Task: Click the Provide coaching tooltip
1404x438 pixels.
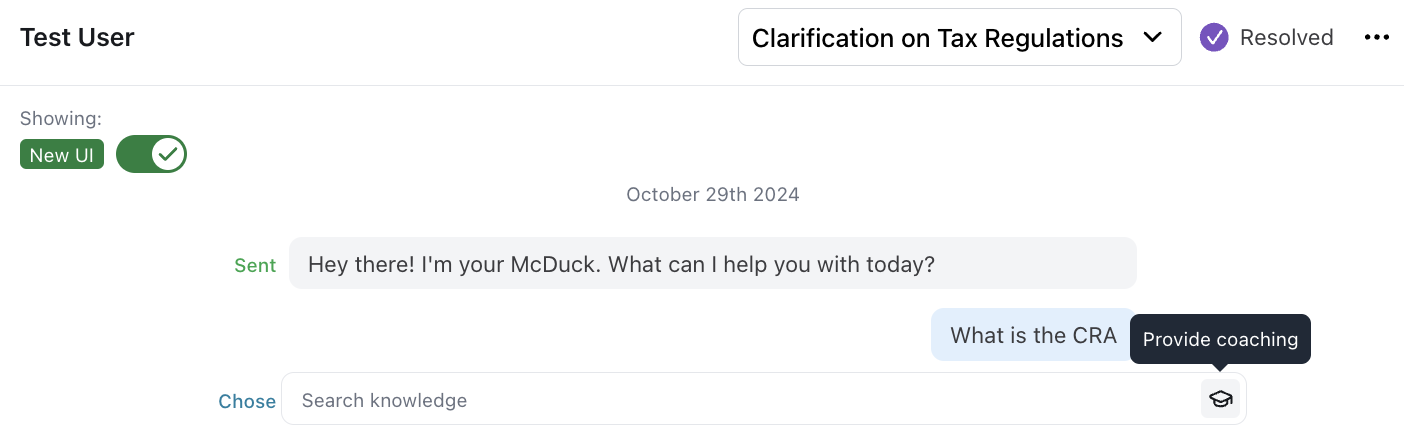Action: pos(1220,339)
